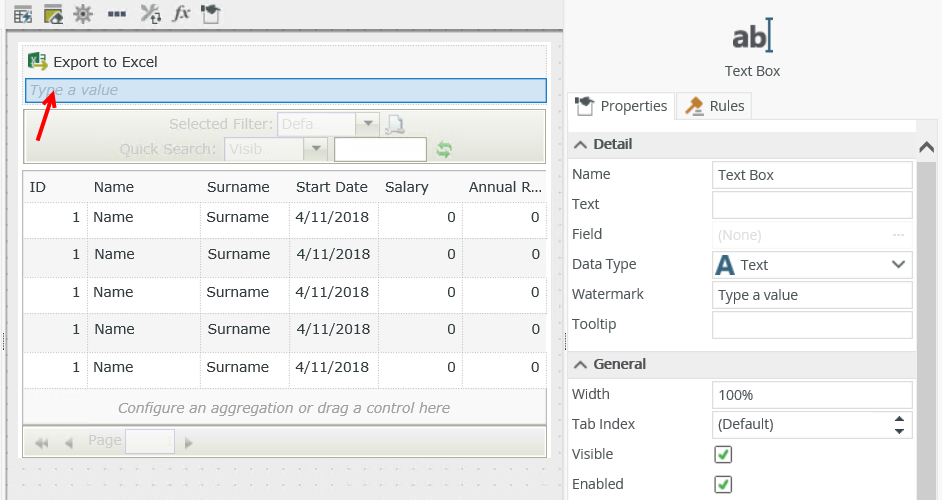Click the green refresh icon near Quick Search
942x500 pixels.
pyautogui.click(x=444, y=149)
